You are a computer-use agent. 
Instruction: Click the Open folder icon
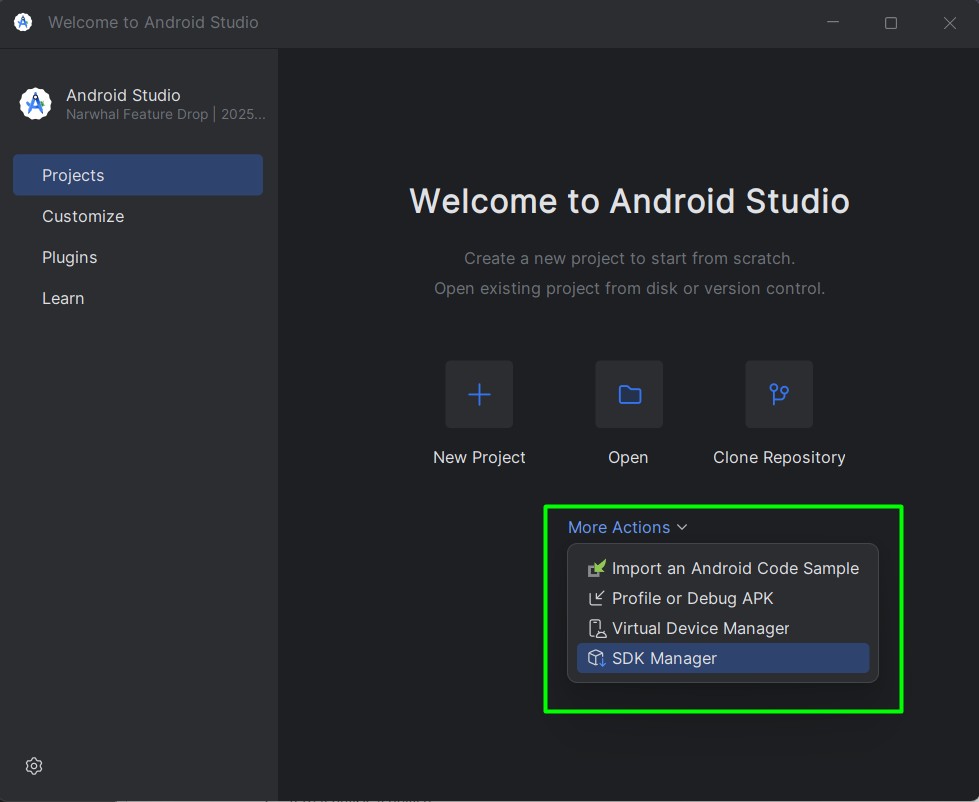(x=629, y=395)
